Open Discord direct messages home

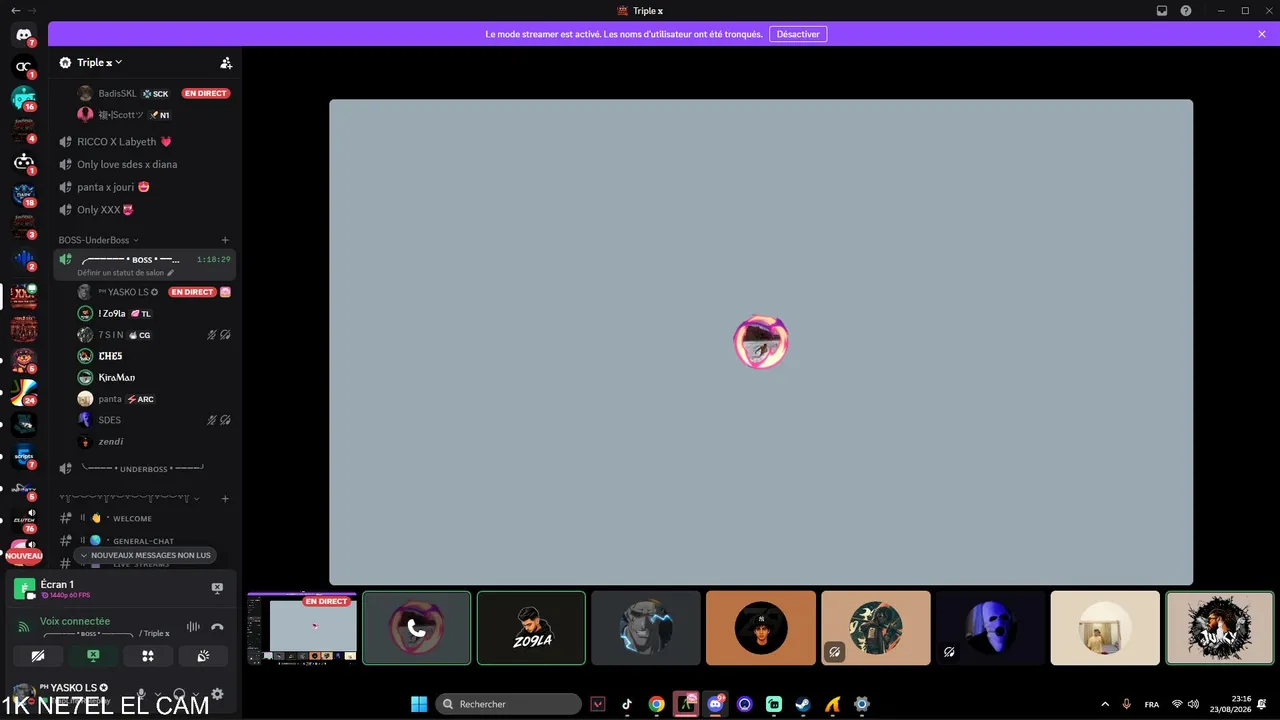[24, 35]
